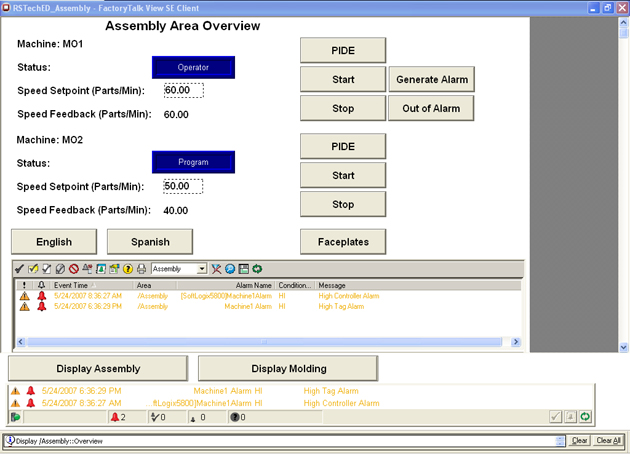Click the Acknowledge selected alarm checkmark icon

coord(19,269)
